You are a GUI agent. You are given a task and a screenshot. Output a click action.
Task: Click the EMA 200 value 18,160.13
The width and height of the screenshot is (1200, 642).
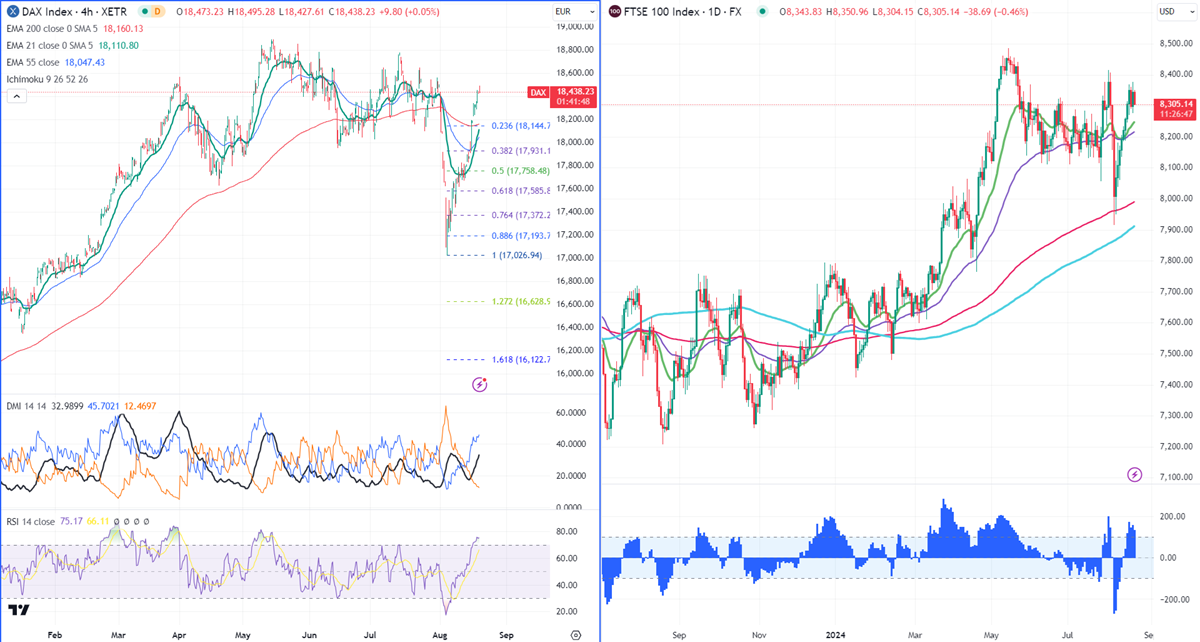click(x=125, y=28)
